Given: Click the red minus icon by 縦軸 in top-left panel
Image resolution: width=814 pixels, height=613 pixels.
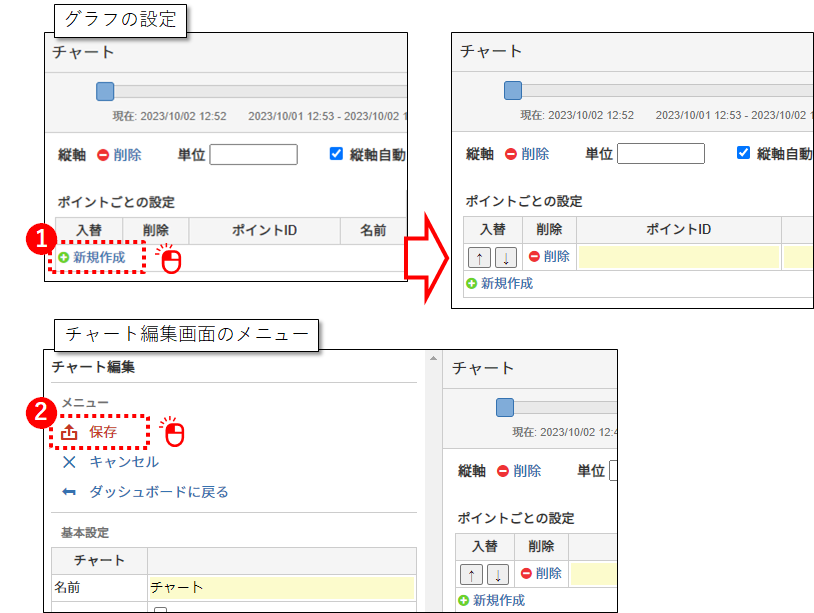Looking at the screenshot, I should pos(103,155).
